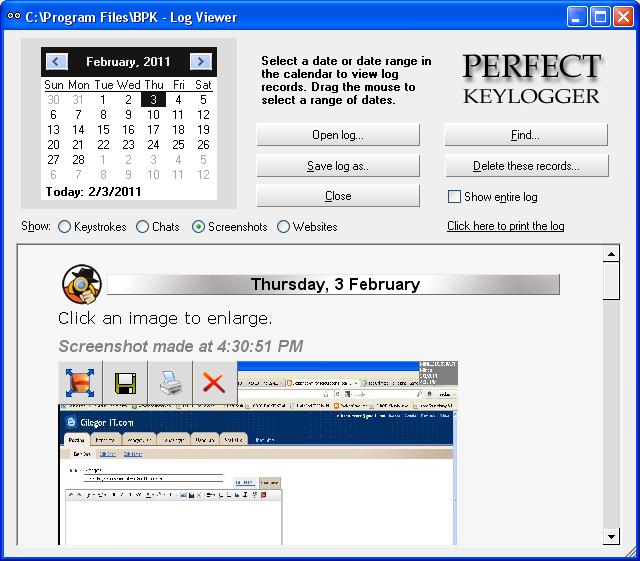The height and width of the screenshot is (561, 640).
Task: Select February 3 in the calendar
Action: (153, 100)
